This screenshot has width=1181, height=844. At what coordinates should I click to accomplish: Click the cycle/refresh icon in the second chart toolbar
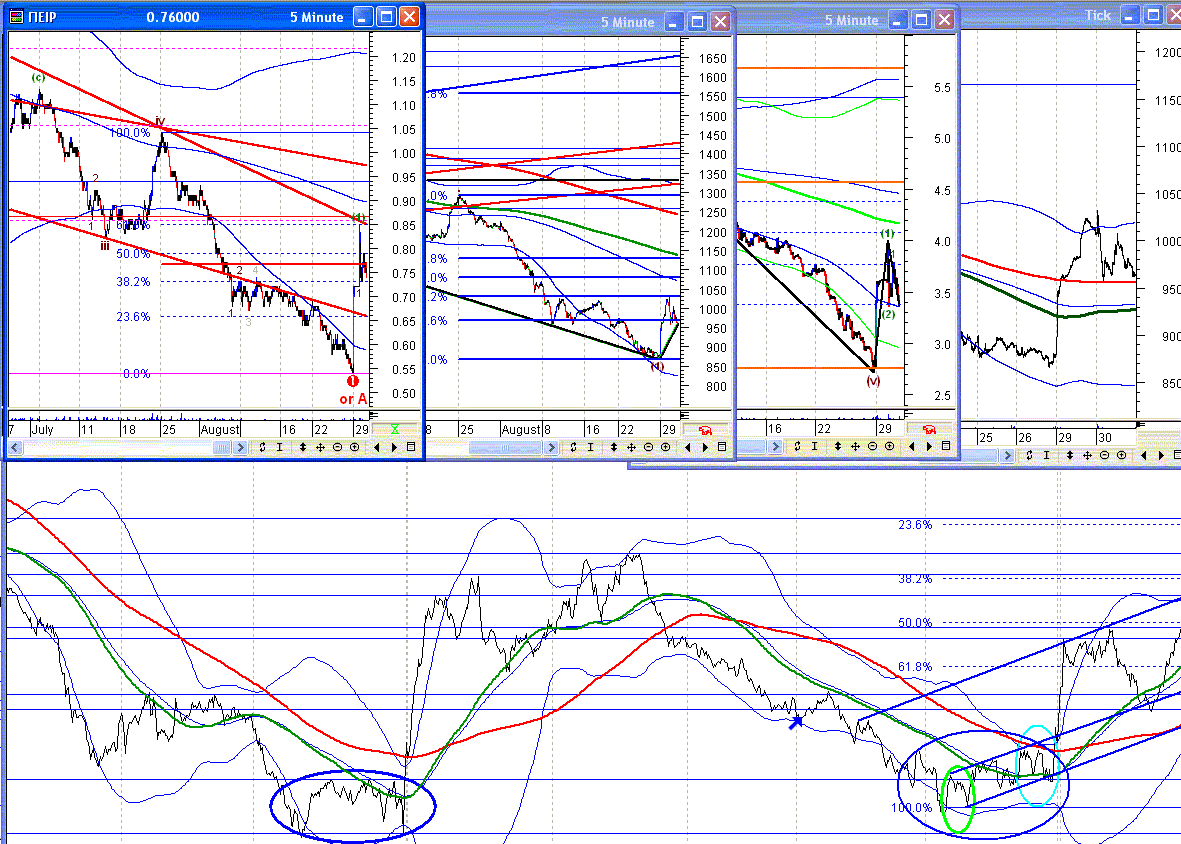573,447
